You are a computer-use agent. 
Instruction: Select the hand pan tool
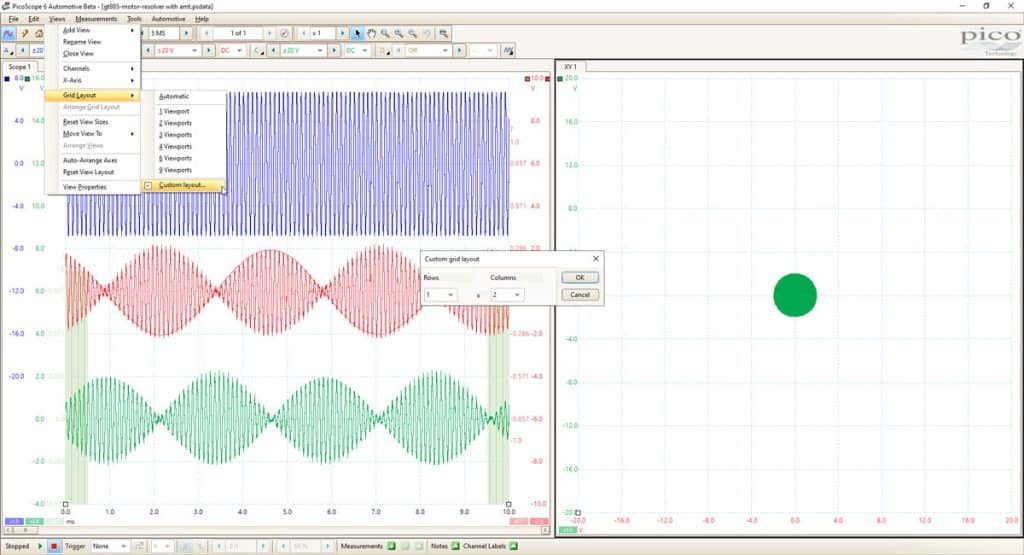372,33
